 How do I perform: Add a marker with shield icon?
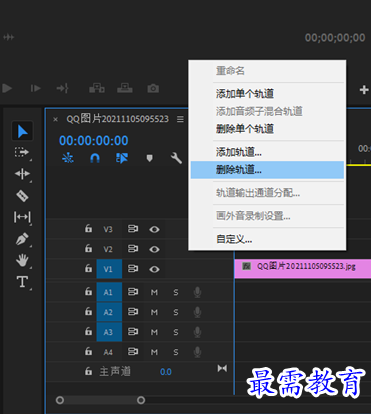click(x=149, y=158)
